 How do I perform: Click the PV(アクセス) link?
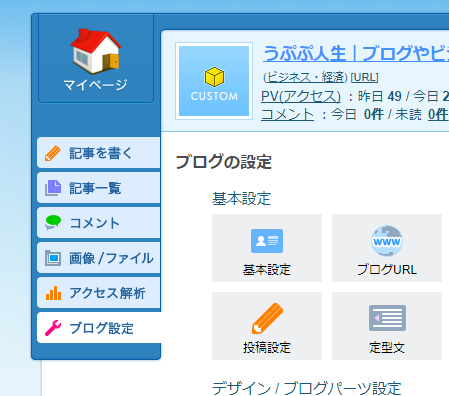pyautogui.click(x=301, y=96)
